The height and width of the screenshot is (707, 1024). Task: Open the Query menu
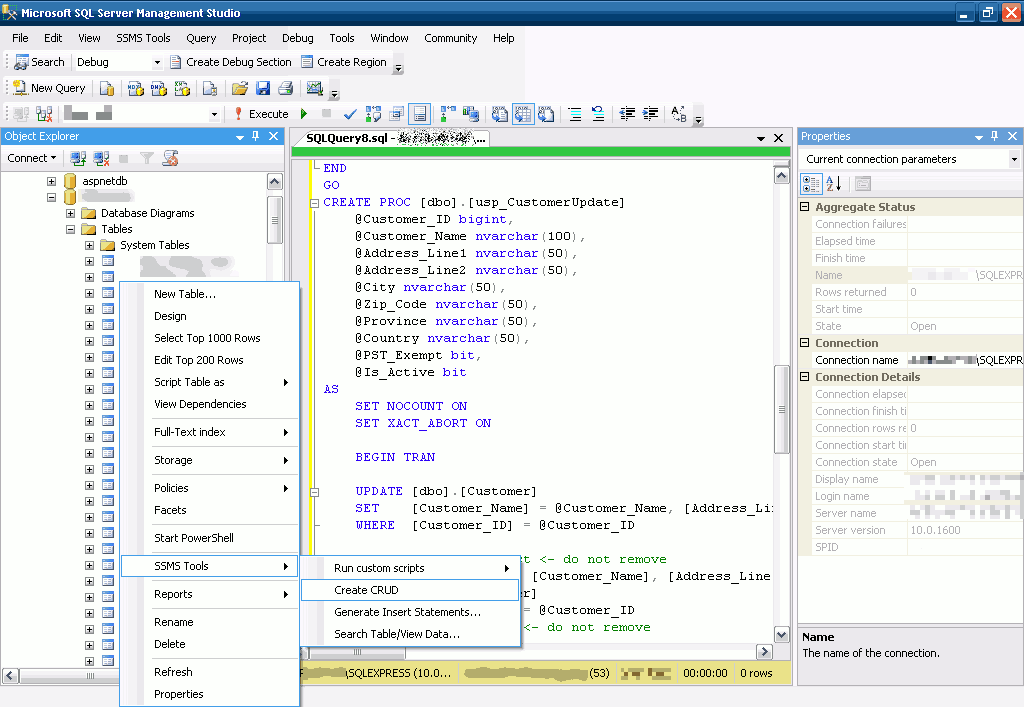pos(201,38)
